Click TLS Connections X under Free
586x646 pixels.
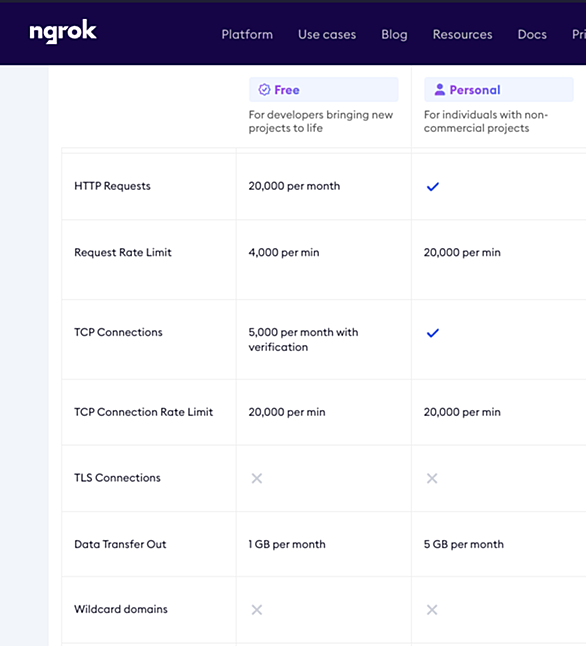point(257,478)
